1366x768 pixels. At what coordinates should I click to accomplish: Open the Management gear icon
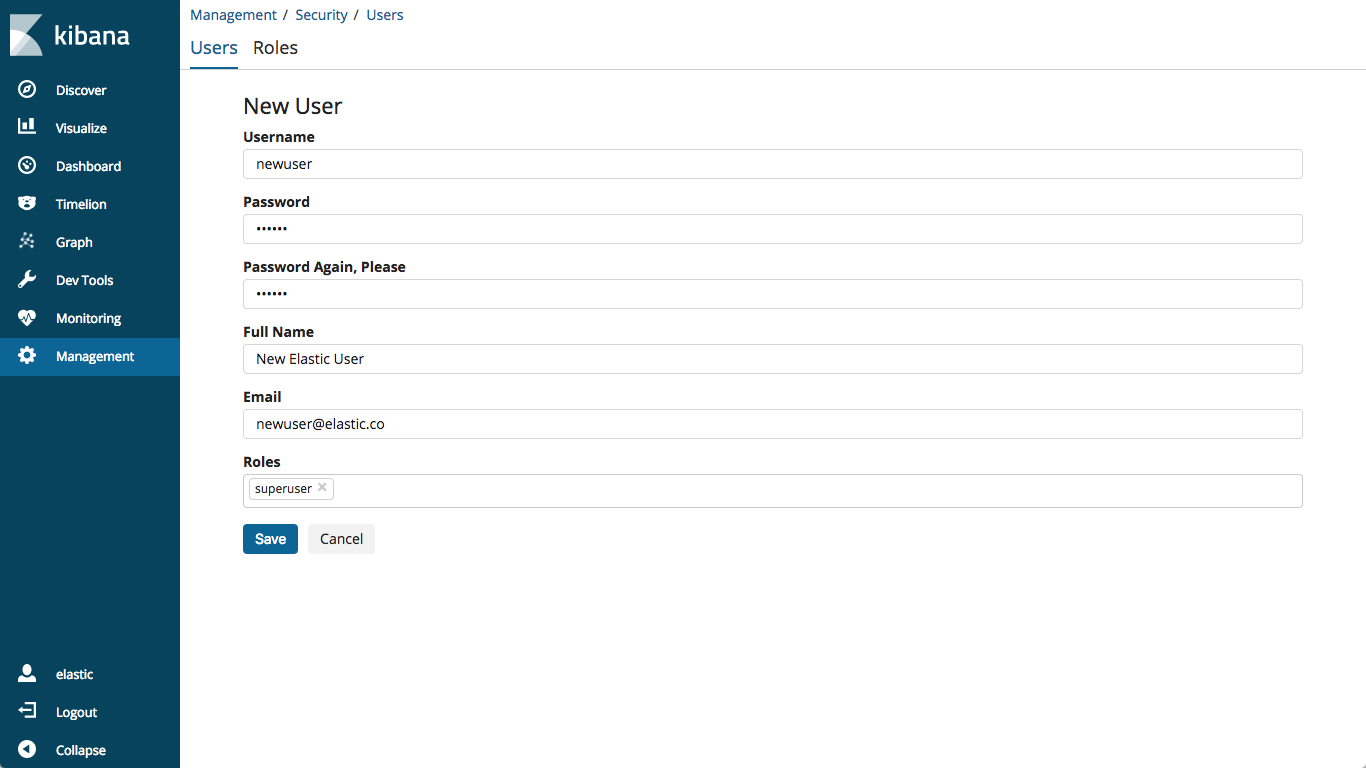tap(27, 355)
